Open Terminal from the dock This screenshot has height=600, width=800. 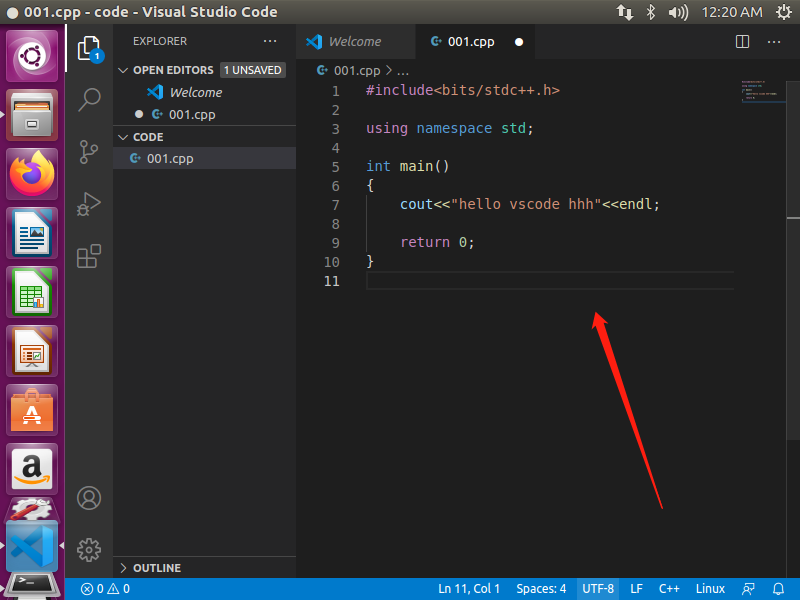pyautogui.click(x=32, y=588)
